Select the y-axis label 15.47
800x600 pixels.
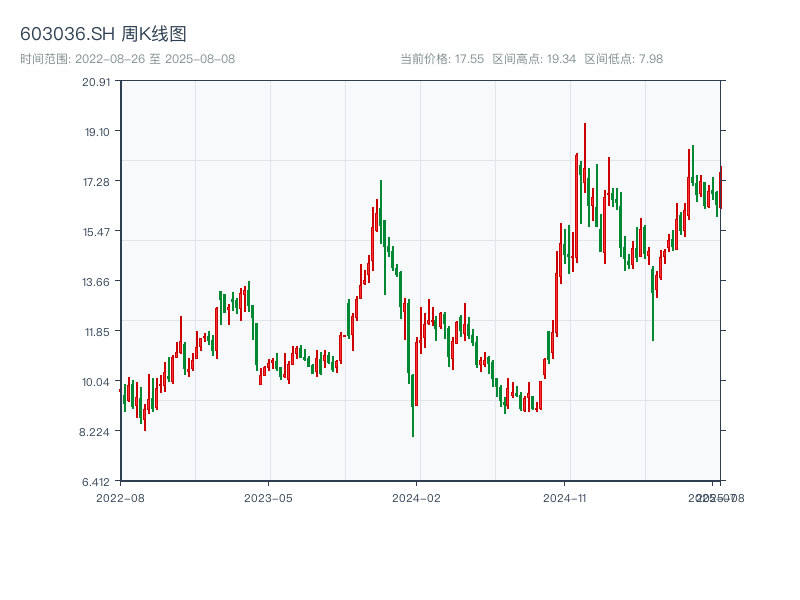tap(96, 232)
